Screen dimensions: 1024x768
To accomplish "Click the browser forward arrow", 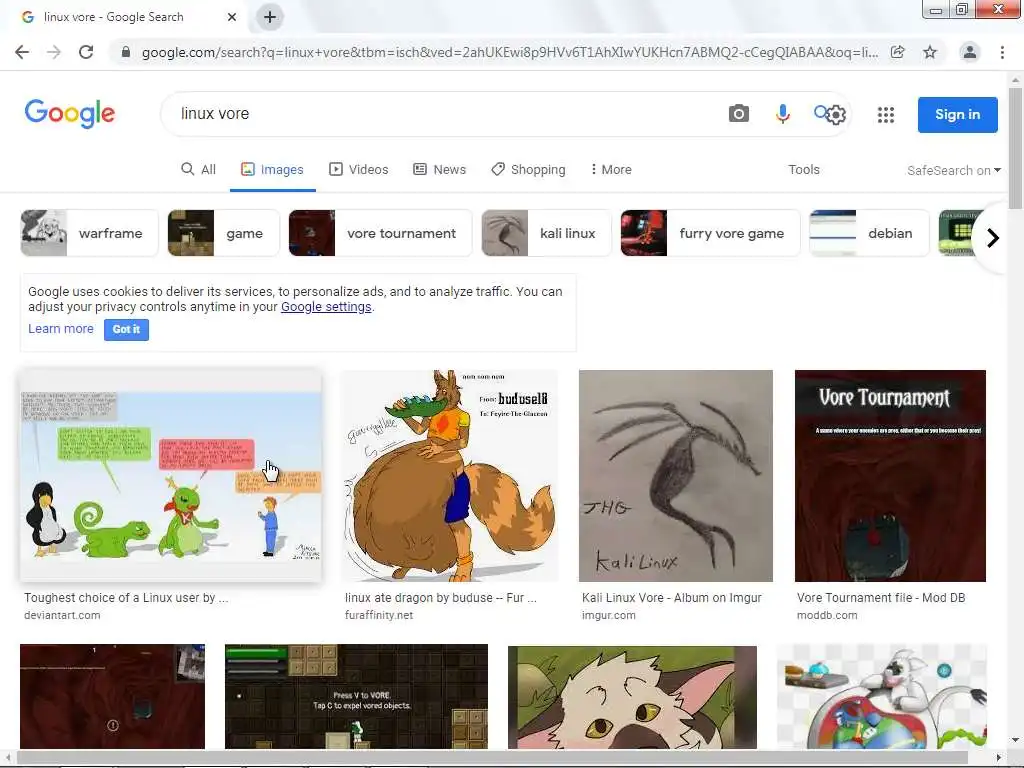I will pyautogui.click(x=54, y=52).
